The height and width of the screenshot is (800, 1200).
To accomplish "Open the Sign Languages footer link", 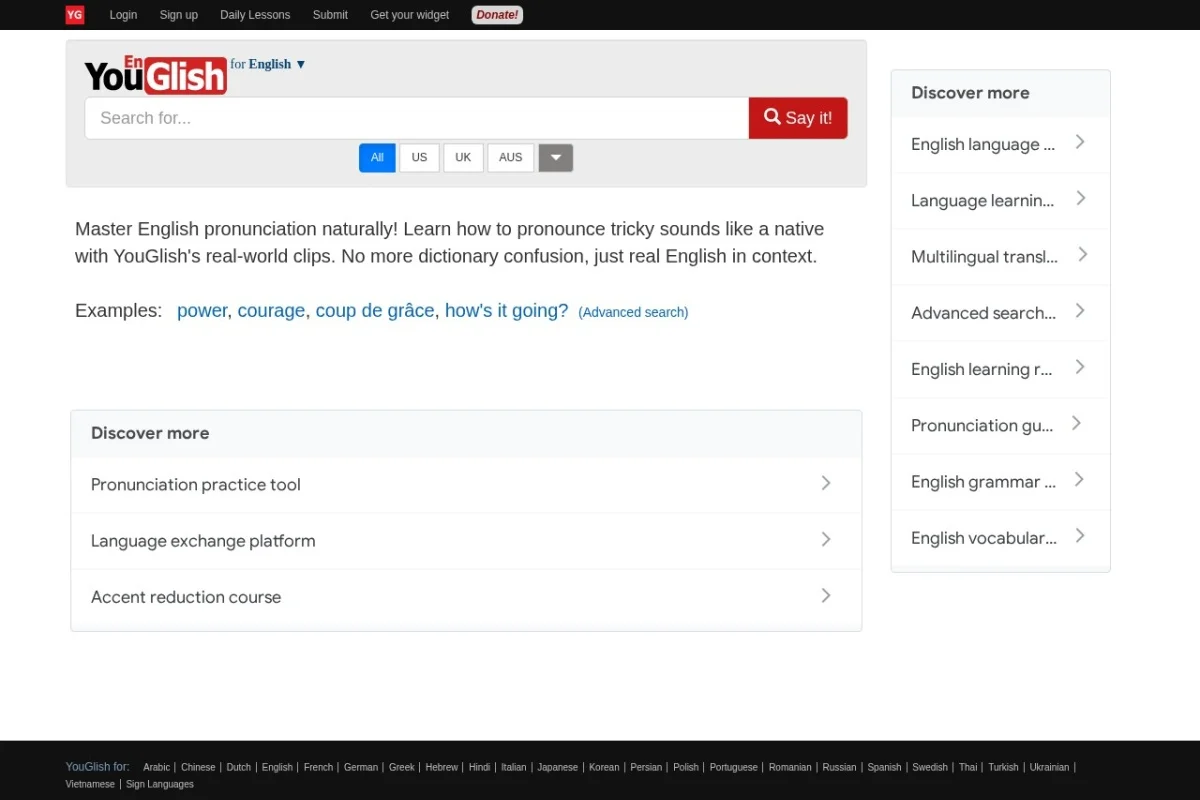I will [x=160, y=784].
